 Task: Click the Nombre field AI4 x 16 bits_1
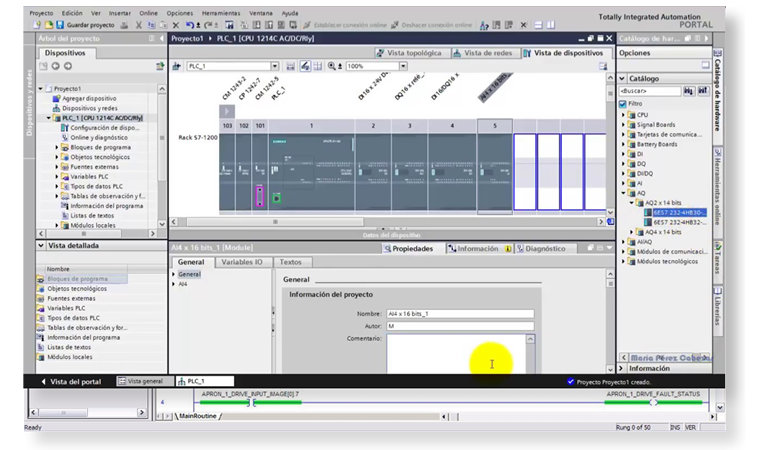(x=460, y=314)
